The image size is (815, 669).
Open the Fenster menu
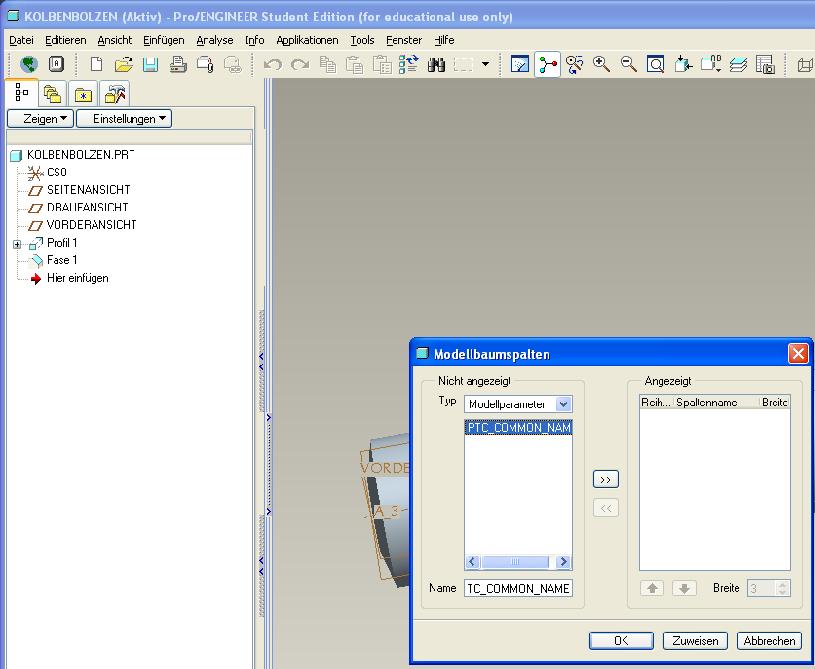pyautogui.click(x=404, y=40)
